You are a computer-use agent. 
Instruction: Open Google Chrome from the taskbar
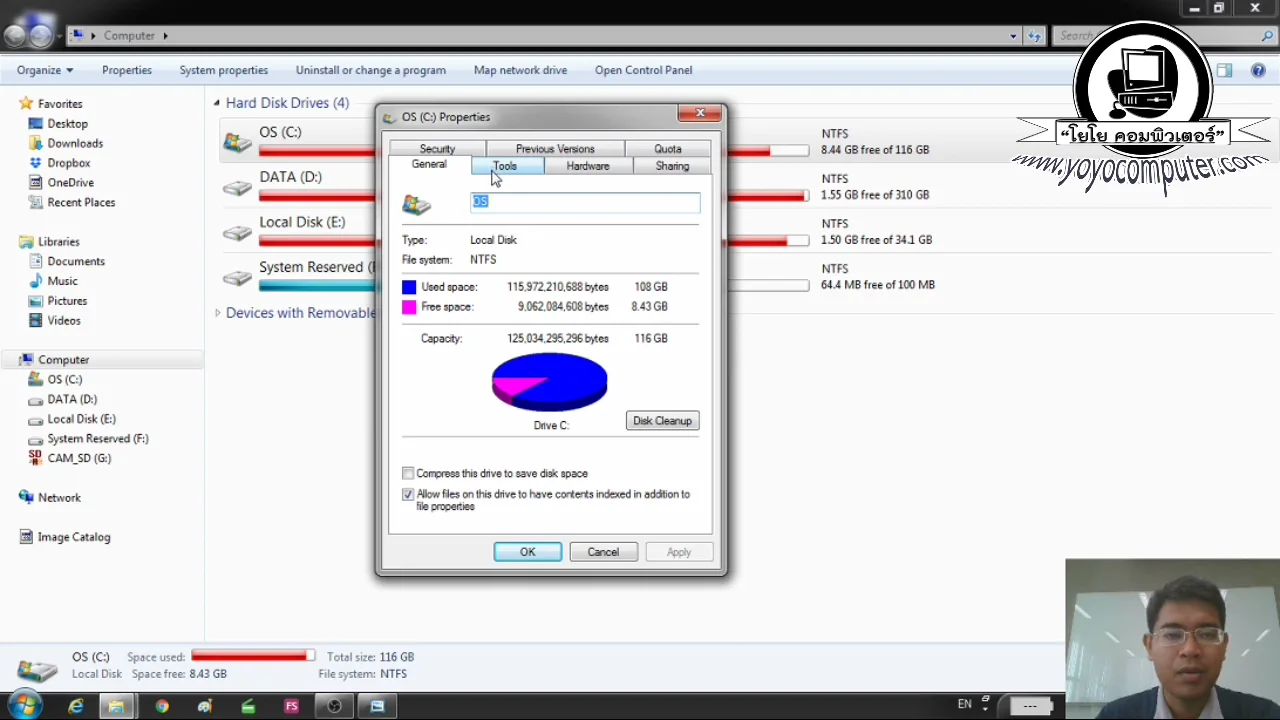(x=162, y=707)
